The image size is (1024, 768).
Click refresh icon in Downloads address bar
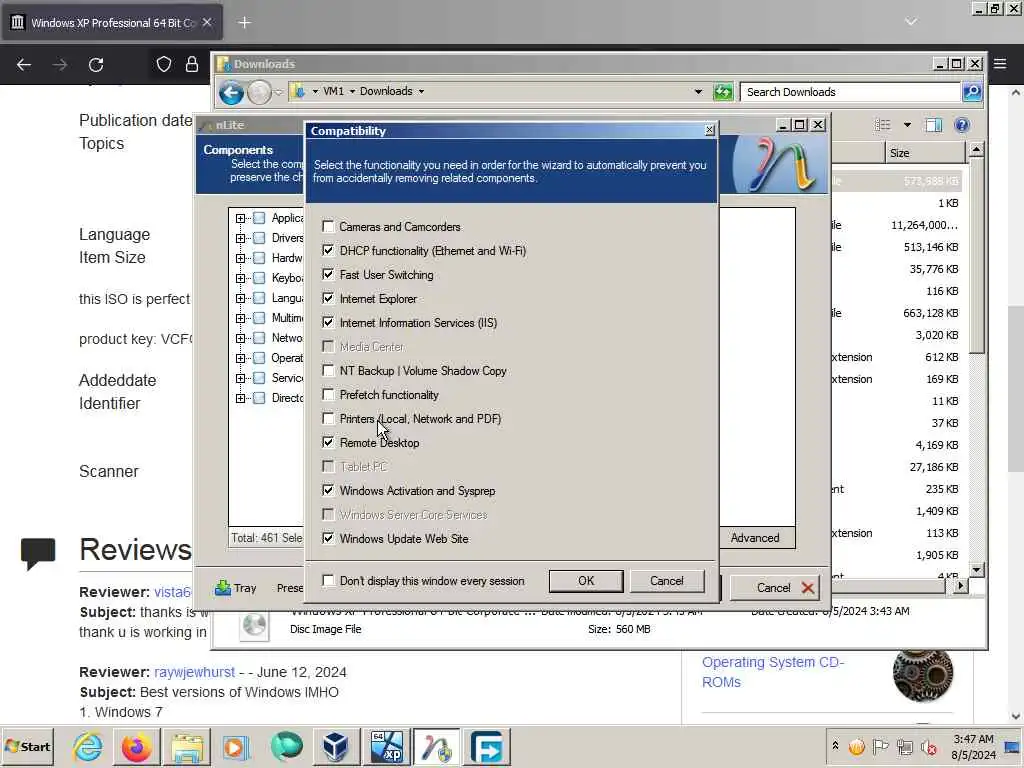(x=723, y=92)
